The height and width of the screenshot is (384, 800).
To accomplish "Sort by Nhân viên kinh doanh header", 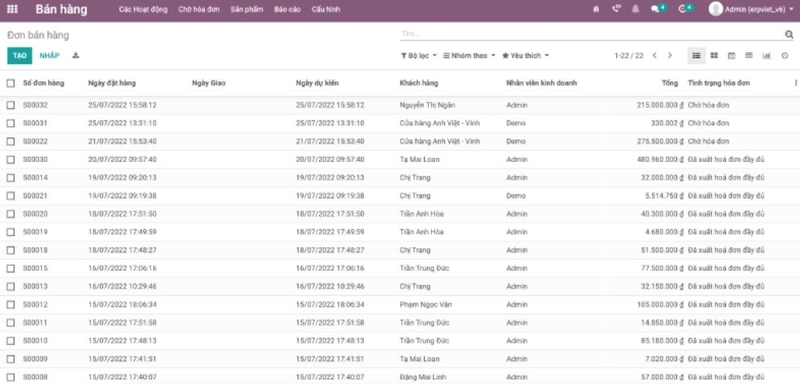I will pos(541,83).
